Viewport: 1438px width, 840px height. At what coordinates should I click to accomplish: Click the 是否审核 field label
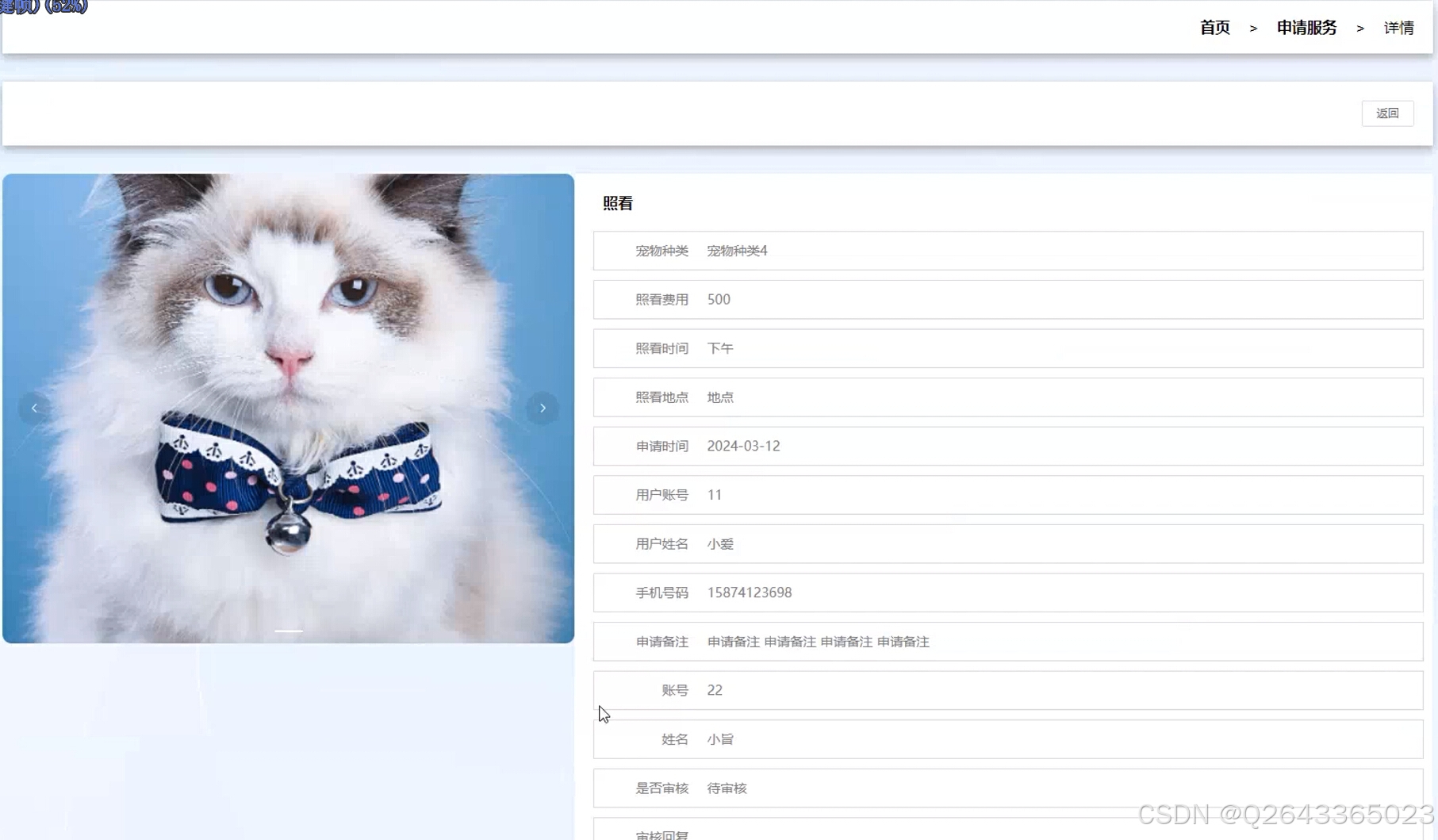pyautogui.click(x=661, y=788)
